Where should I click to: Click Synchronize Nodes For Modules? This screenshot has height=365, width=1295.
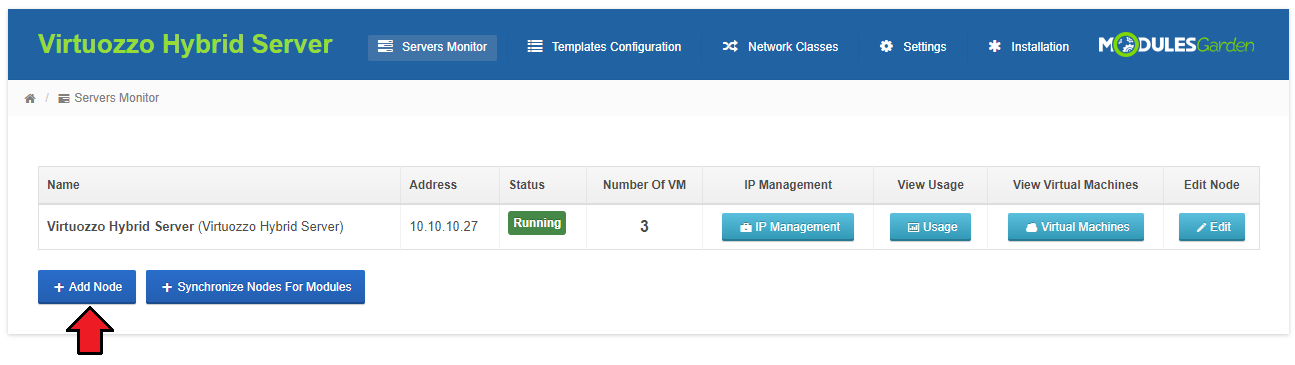pyautogui.click(x=255, y=287)
